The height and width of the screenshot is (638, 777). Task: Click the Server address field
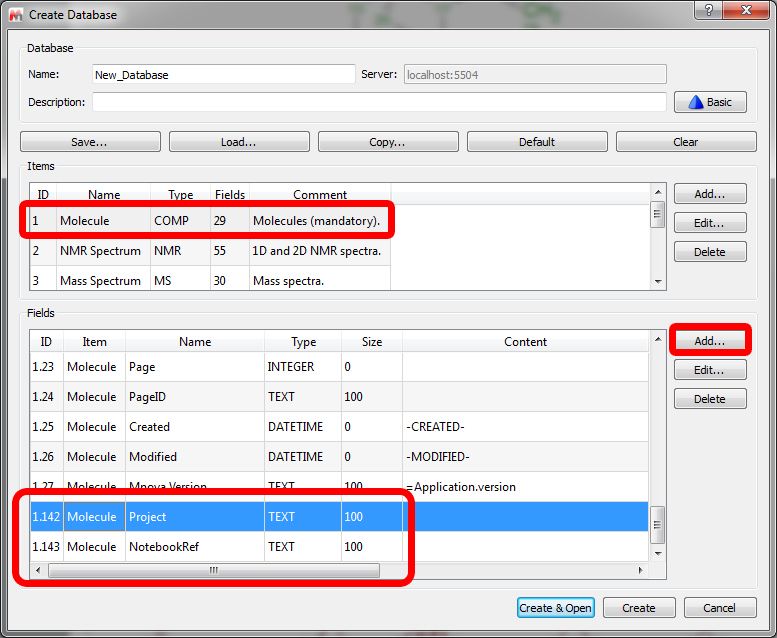tap(535, 75)
